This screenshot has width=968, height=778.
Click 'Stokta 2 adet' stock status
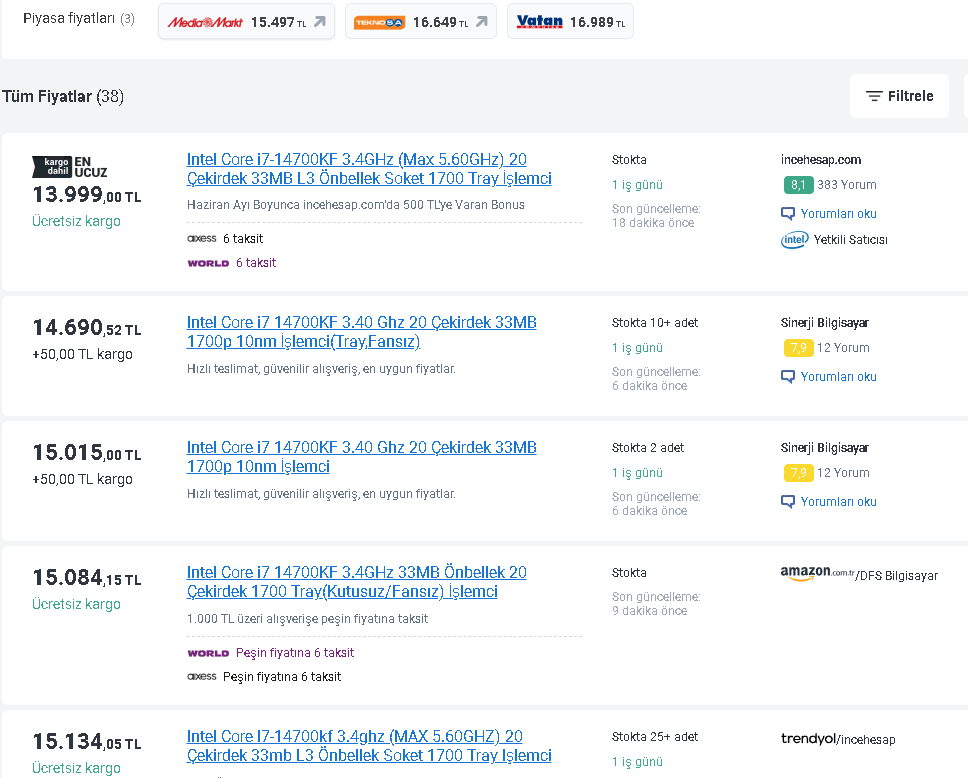click(x=648, y=448)
